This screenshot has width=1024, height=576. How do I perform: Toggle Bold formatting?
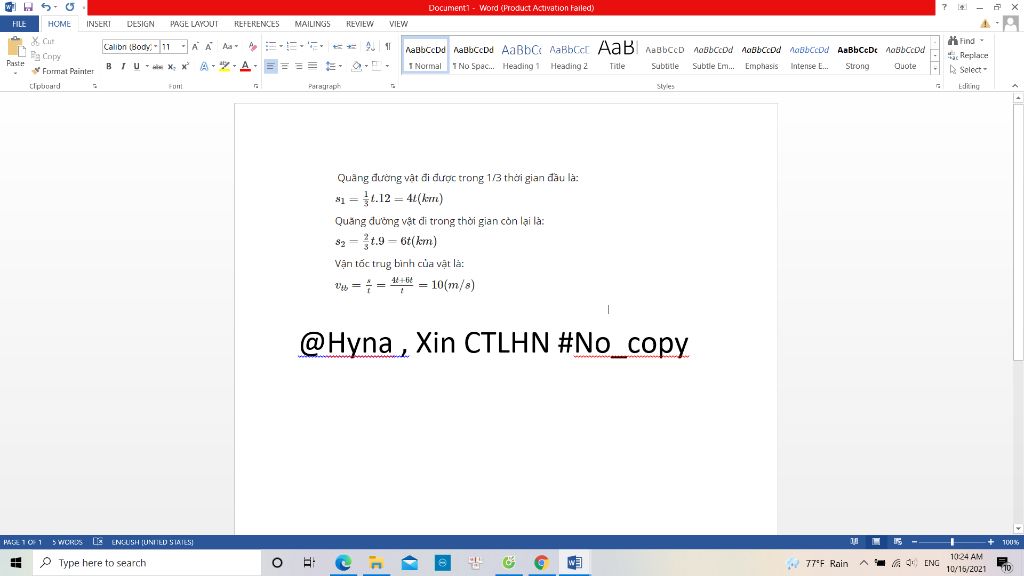tap(108, 66)
